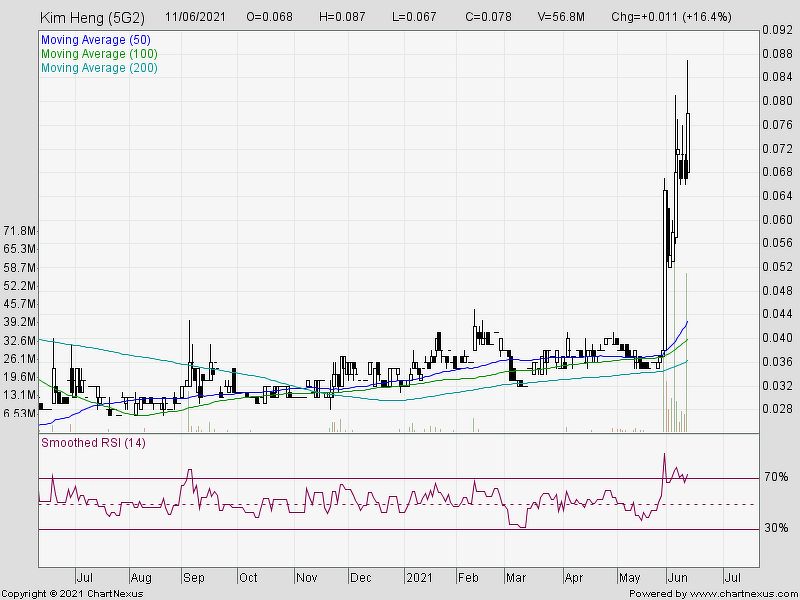Click the 'Smoothed RSI (14)' indicator label
Image resolution: width=800 pixels, height=600 pixels.
(93, 443)
